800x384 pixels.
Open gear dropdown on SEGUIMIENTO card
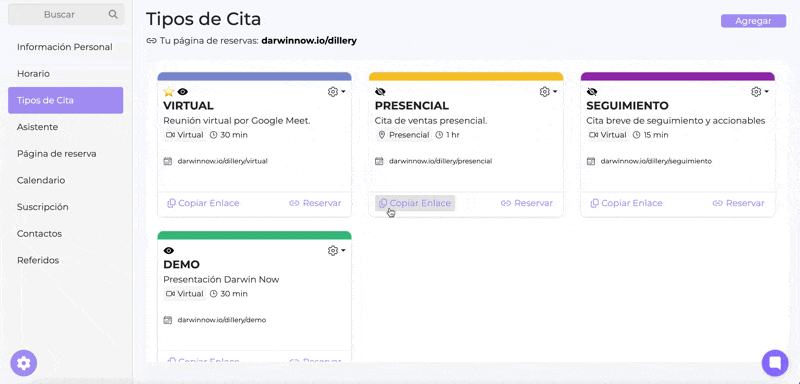coord(760,92)
